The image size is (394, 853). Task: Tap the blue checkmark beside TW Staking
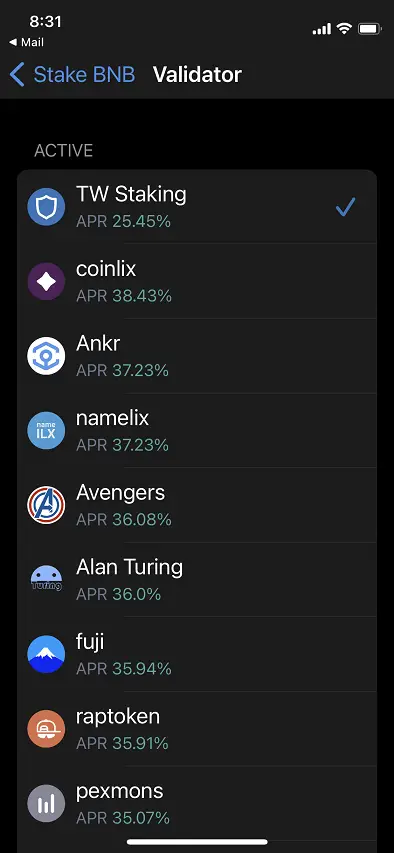click(346, 207)
